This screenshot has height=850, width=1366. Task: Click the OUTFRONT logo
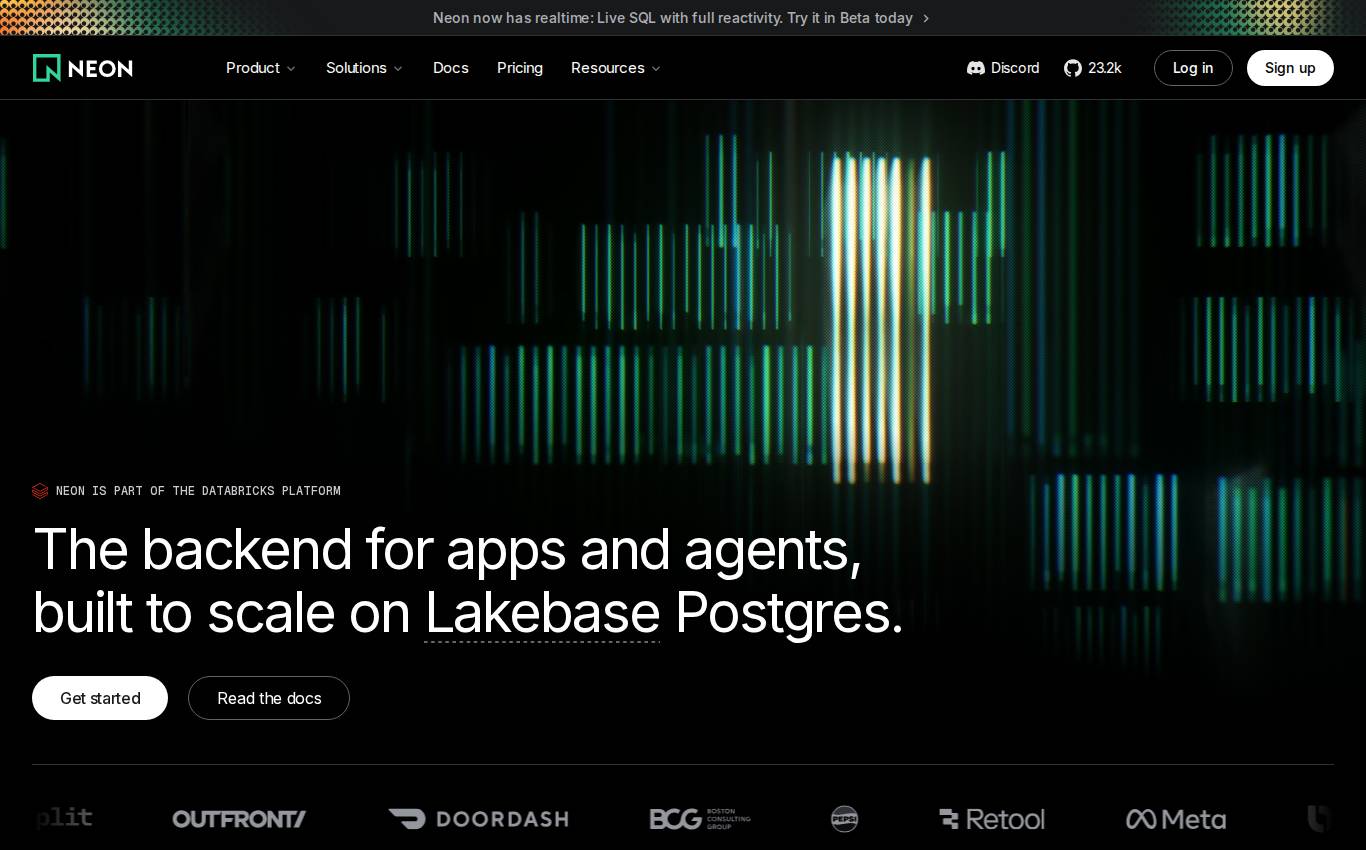click(x=239, y=819)
